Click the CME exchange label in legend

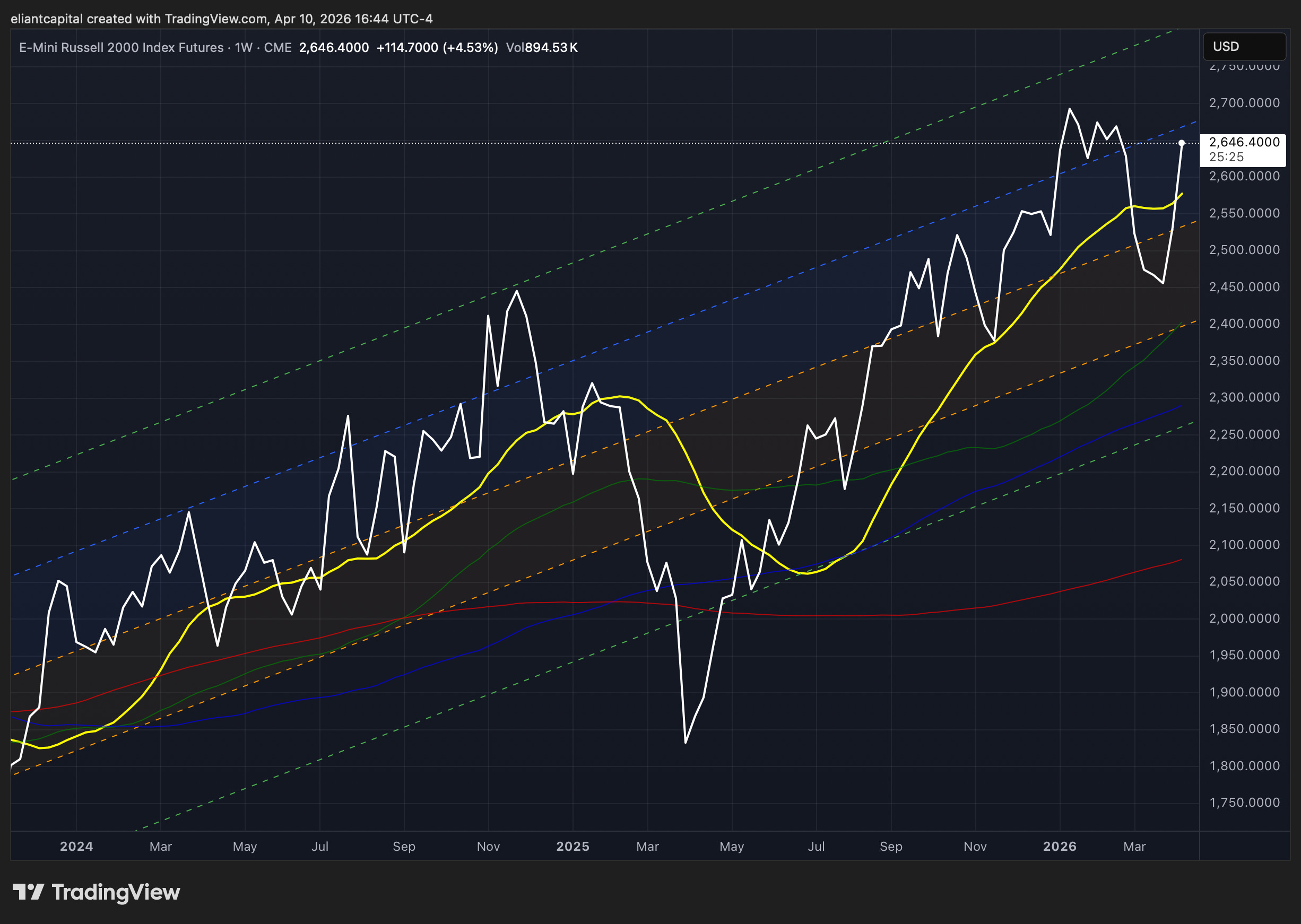[x=277, y=48]
